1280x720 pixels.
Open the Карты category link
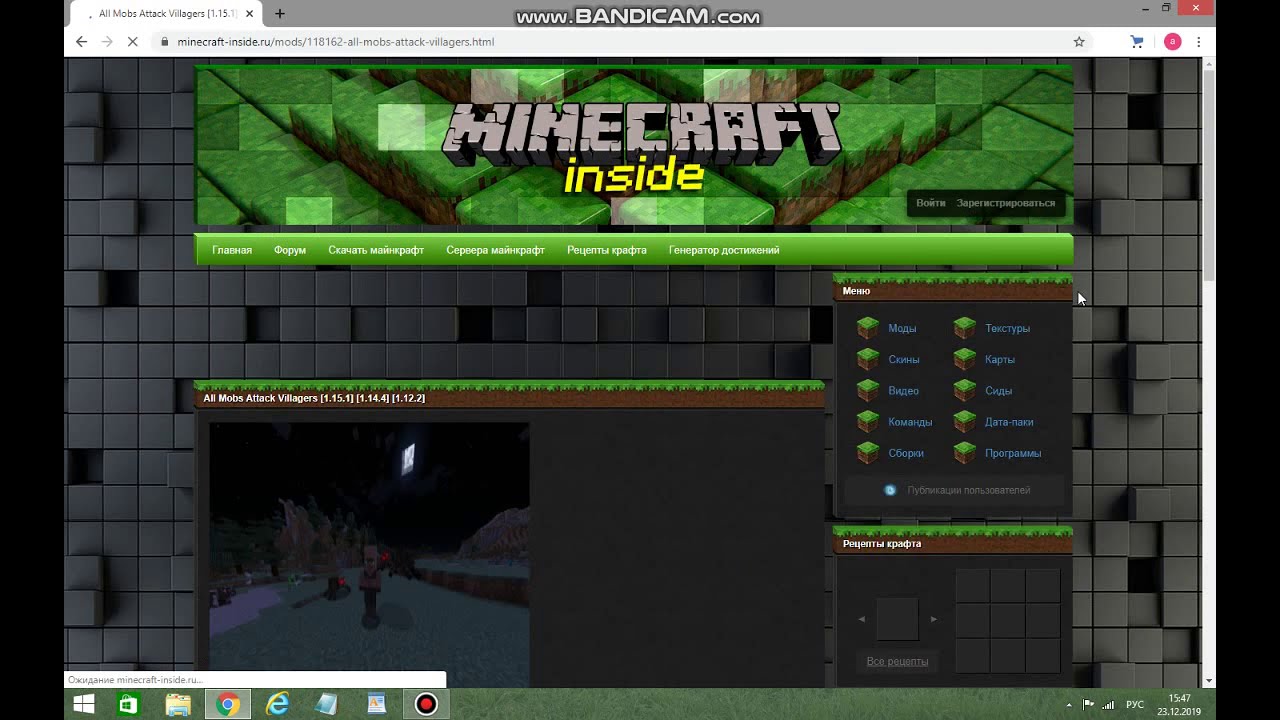(1000, 359)
